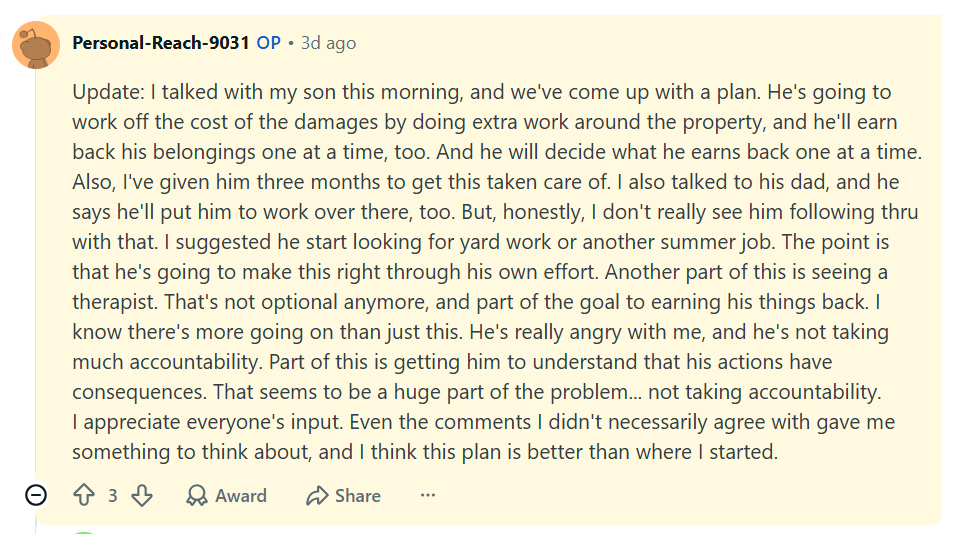Screen dimensions: 958x534
Task: Open Personal-Reach-9031's avatar profile picture
Action: (x=36, y=45)
